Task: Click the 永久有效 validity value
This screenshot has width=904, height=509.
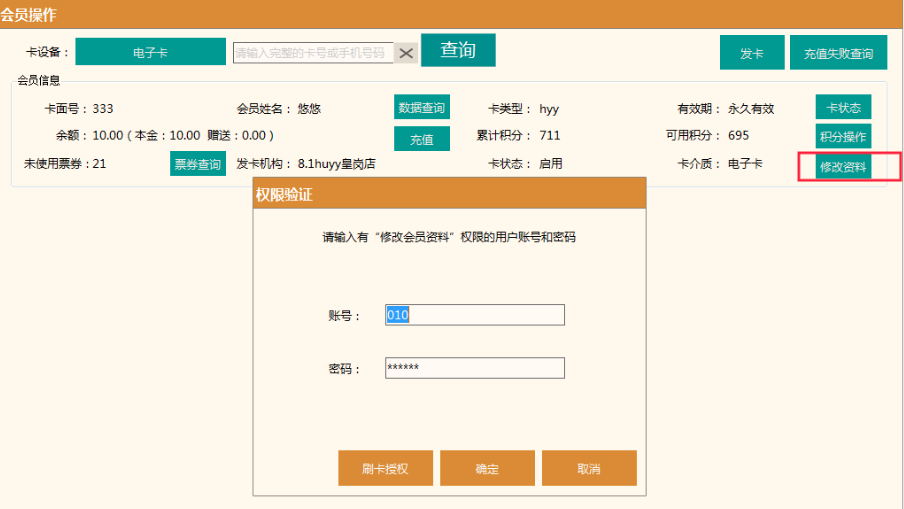Action: [751, 108]
